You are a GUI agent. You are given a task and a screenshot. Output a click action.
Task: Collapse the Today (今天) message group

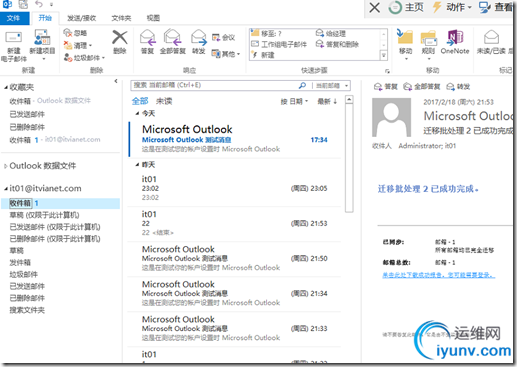pyautogui.click(x=137, y=114)
